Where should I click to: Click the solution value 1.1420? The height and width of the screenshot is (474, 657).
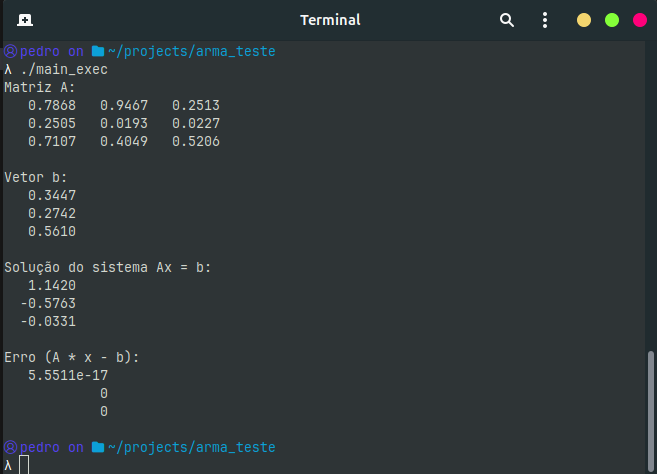pos(52,285)
